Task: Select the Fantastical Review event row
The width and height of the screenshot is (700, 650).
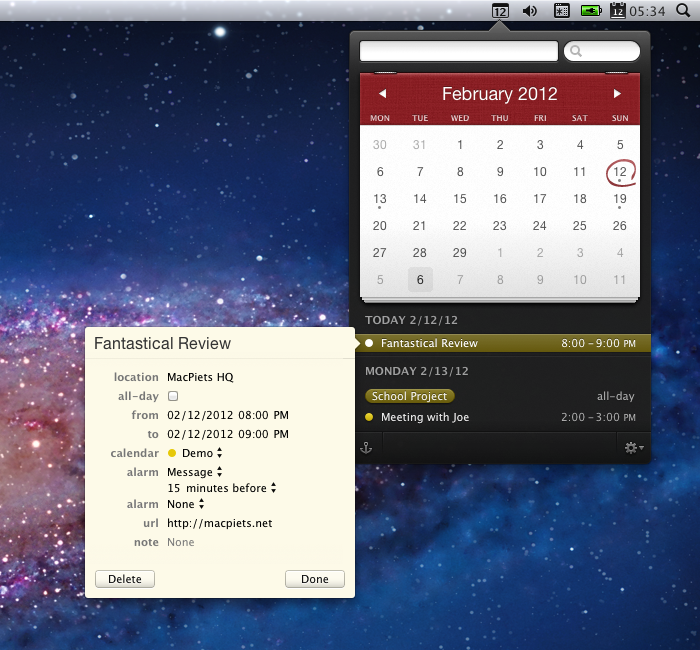Action: coord(503,343)
